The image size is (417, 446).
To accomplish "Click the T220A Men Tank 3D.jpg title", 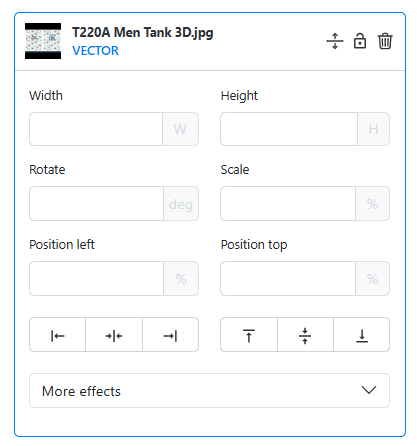I will coord(143,33).
